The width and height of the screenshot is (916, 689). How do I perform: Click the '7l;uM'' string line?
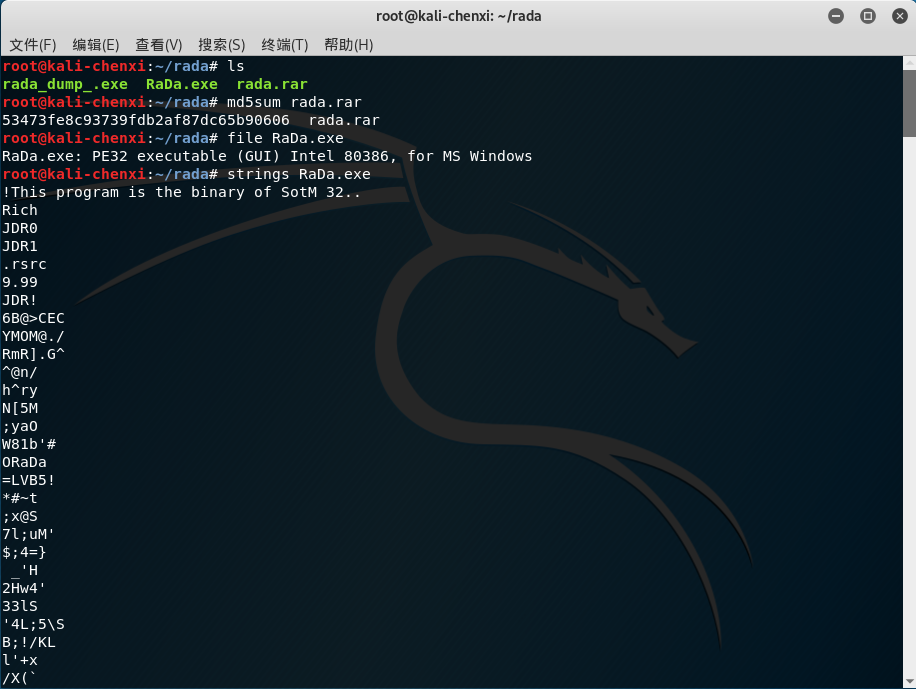(29, 535)
